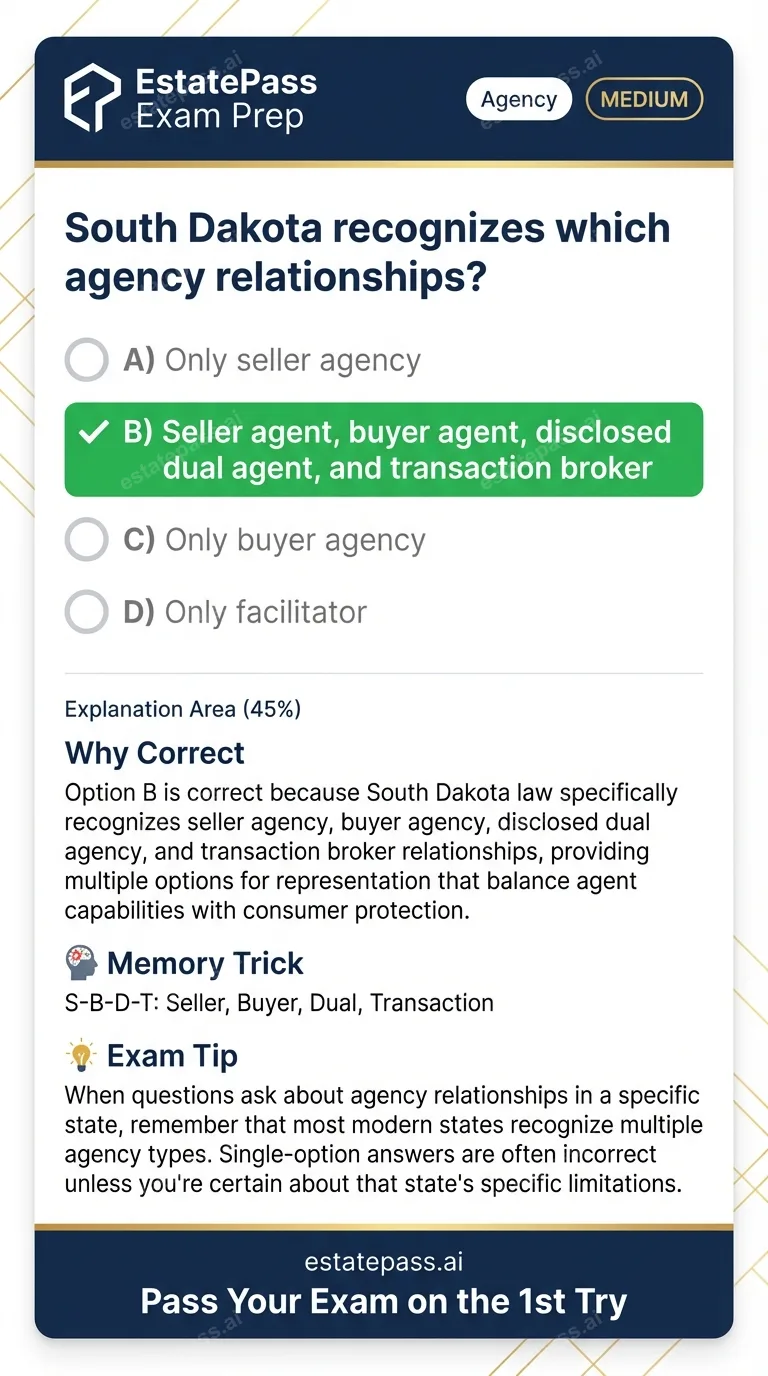Open the estatepass.ai link in the footer
The height and width of the screenshot is (1376, 768).
tap(383, 1261)
